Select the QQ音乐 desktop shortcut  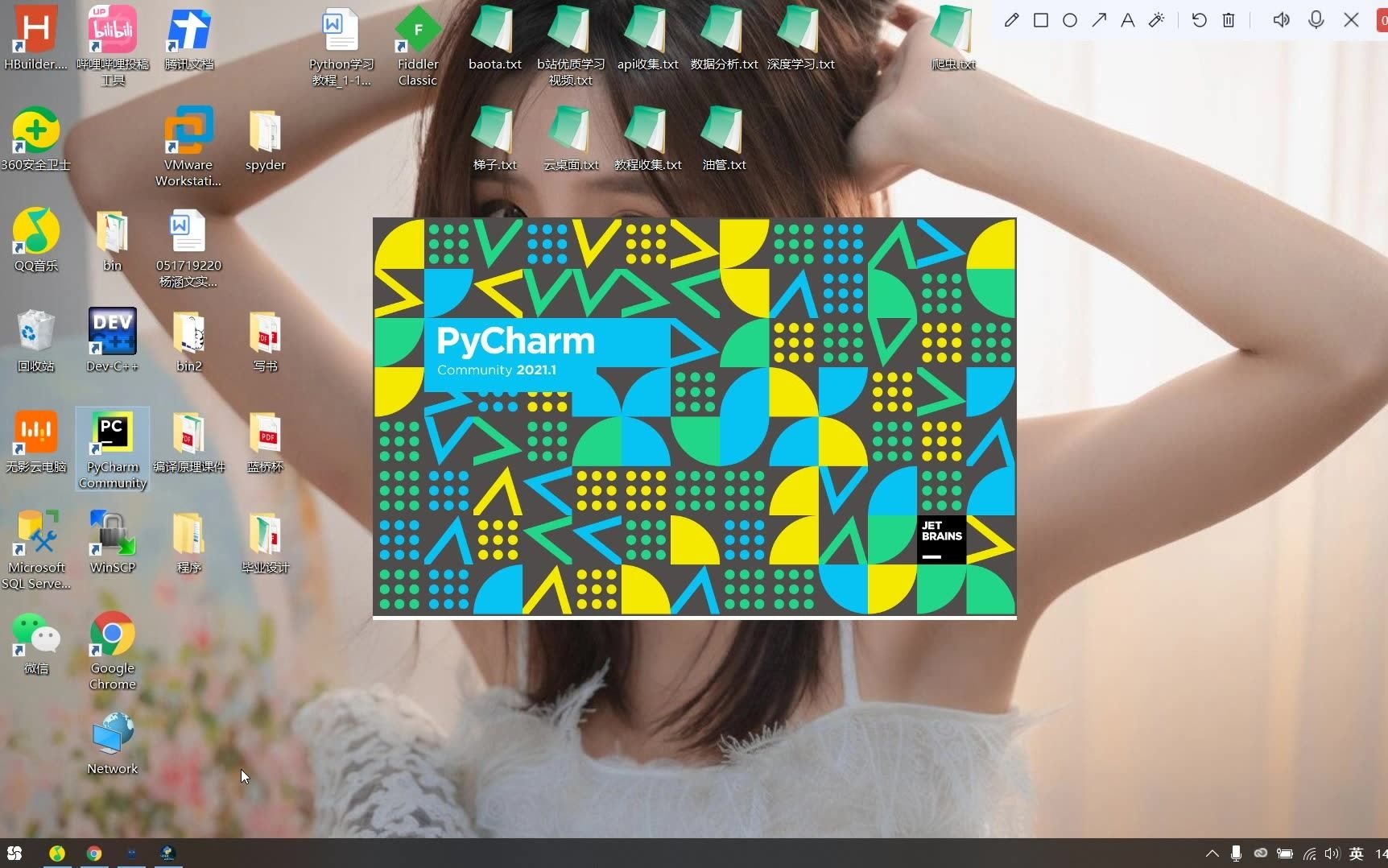(x=35, y=240)
